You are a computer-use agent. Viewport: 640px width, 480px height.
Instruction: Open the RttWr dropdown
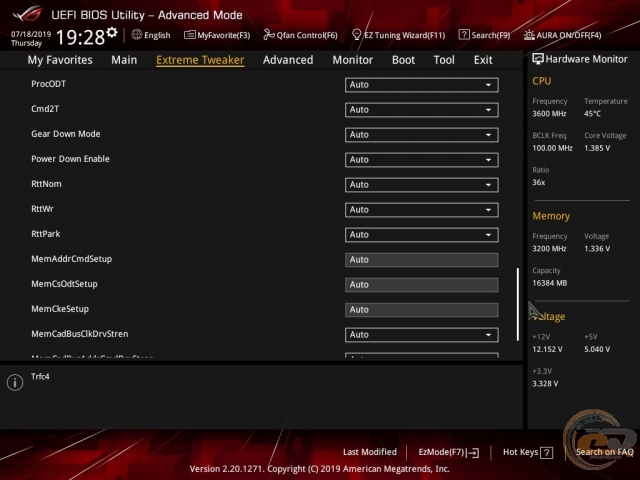(422, 210)
